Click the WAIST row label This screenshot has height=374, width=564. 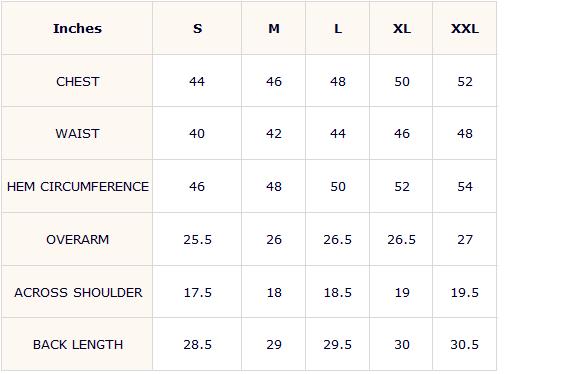(77, 134)
